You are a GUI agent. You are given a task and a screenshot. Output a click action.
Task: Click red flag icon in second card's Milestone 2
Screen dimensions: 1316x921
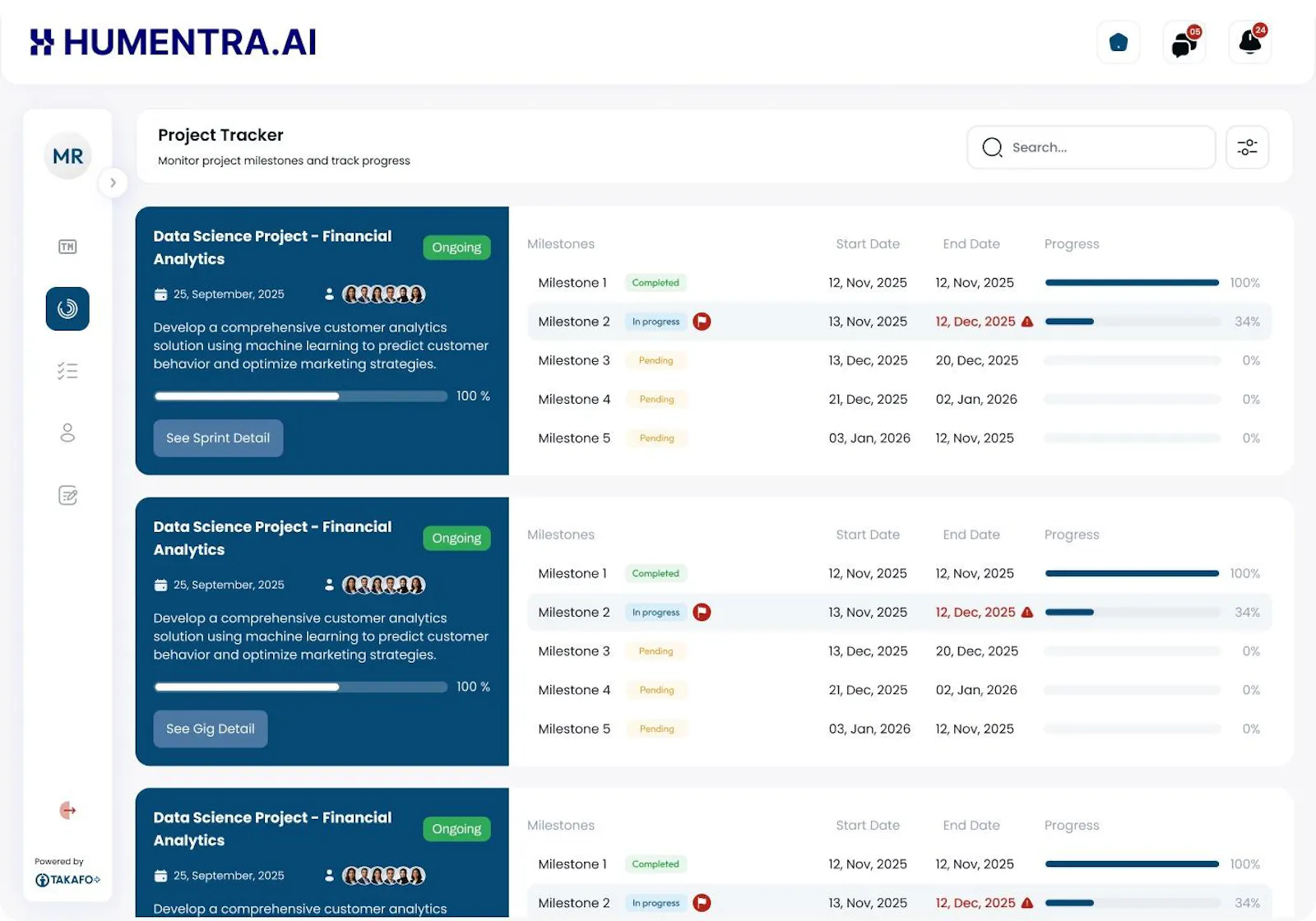(702, 612)
